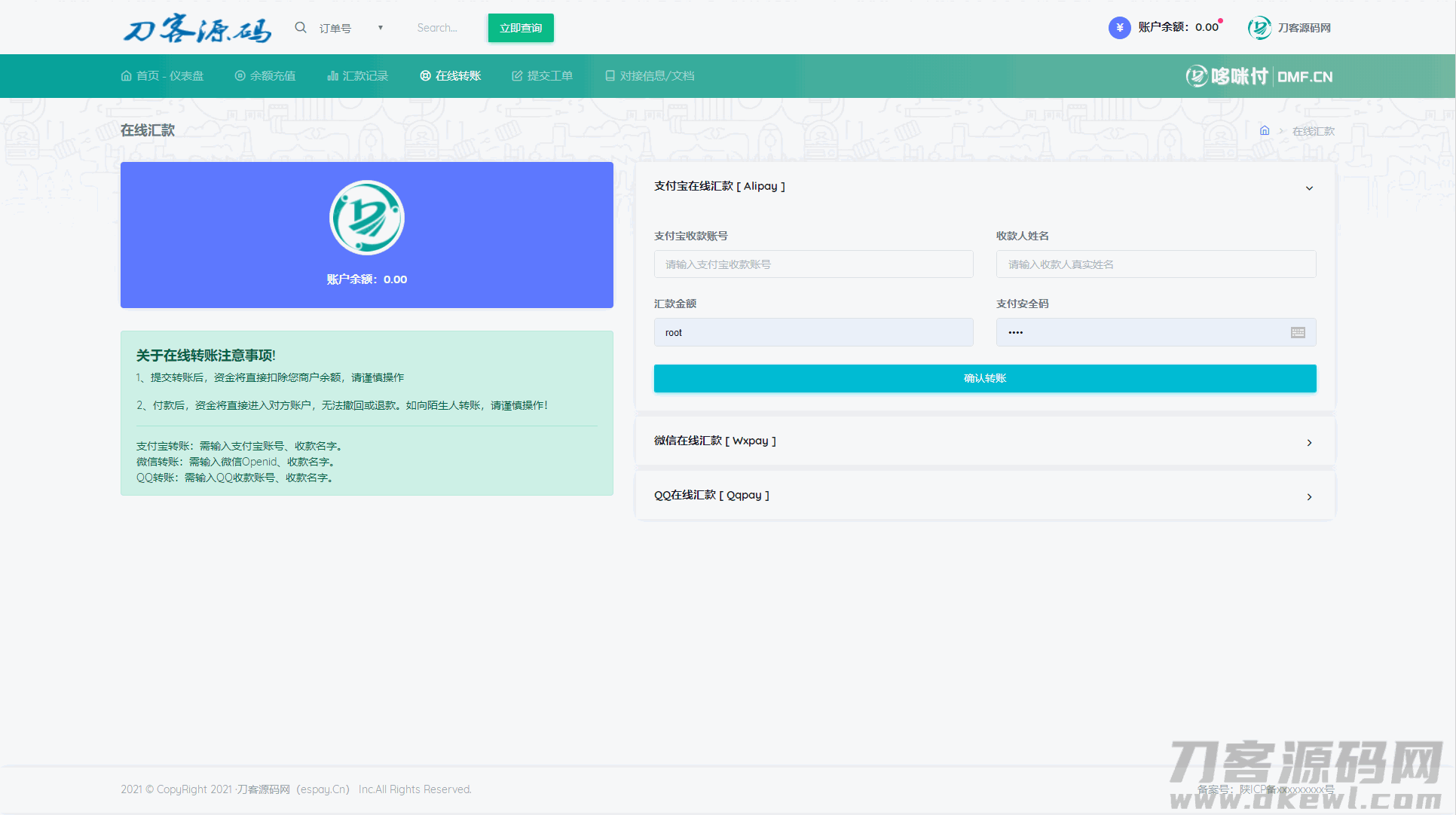The width and height of the screenshot is (1456, 815).
Task: Click the 收款人姓名 input field
Action: (1155, 264)
